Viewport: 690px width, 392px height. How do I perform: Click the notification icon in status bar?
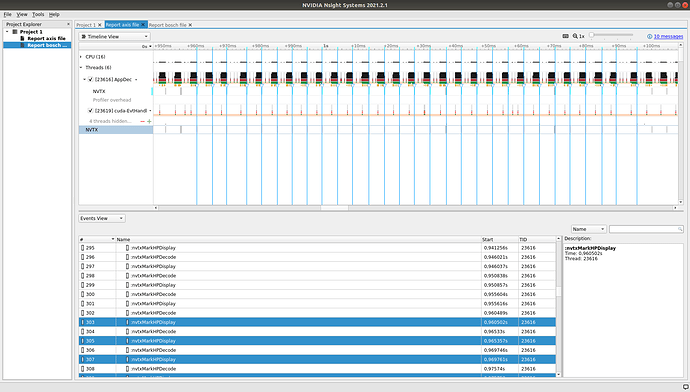click(x=685, y=387)
